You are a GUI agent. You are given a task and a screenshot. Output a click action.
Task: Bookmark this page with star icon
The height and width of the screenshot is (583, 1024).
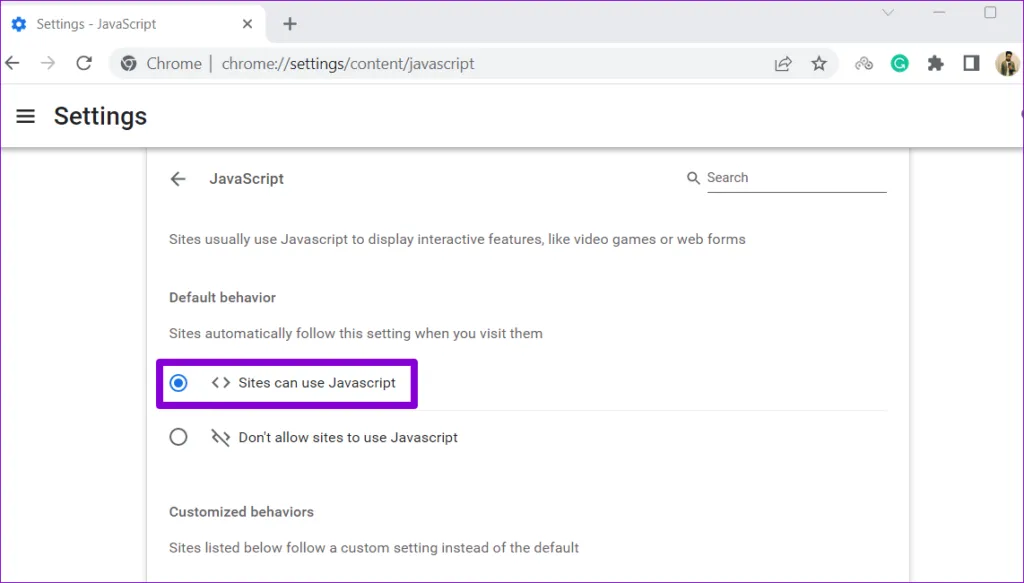[x=819, y=64]
